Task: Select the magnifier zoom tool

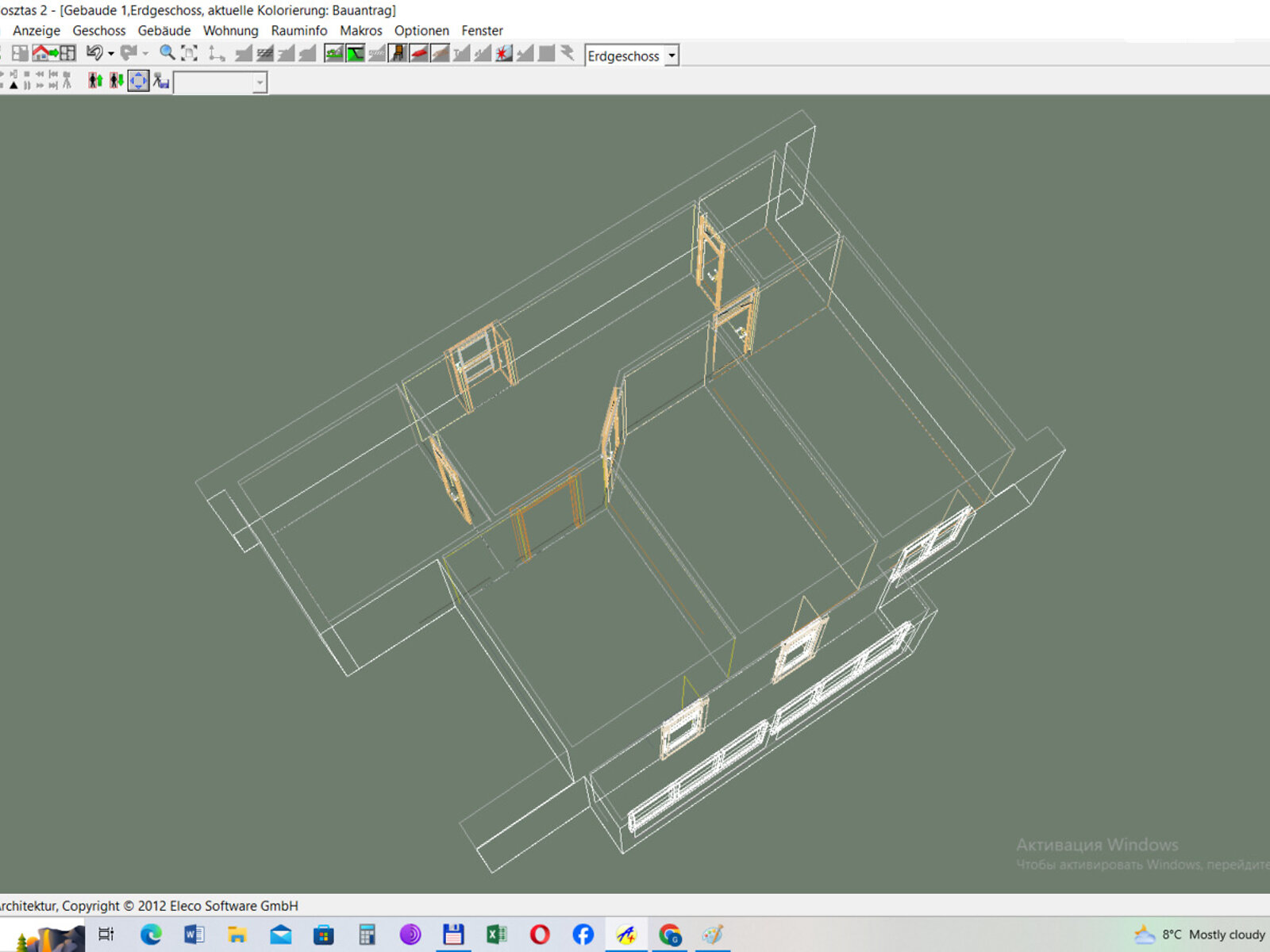Action: [x=167, y=53]
